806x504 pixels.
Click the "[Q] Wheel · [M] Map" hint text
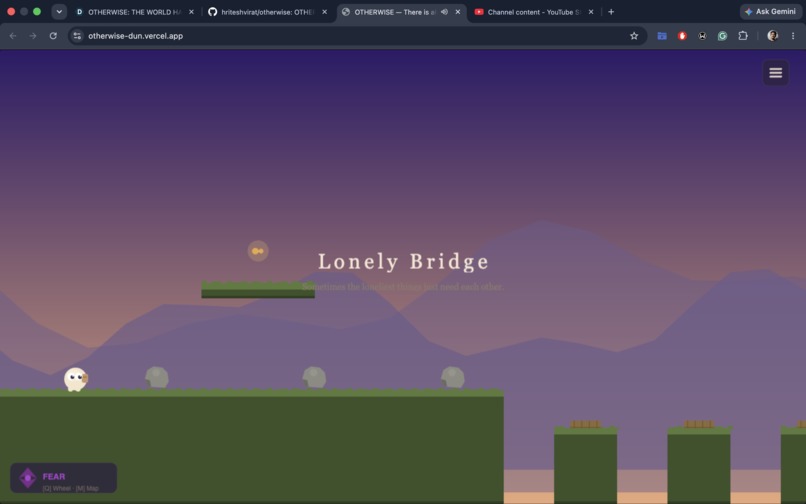tap(70, 488)
